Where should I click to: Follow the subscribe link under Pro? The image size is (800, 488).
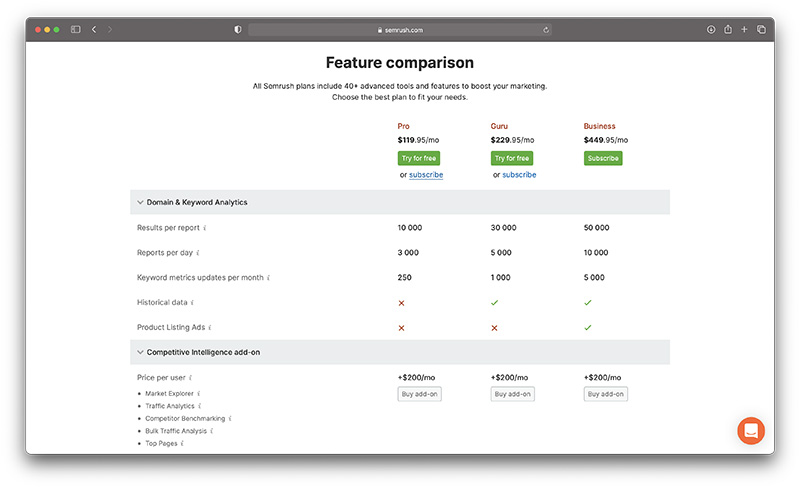click(426, 175)
